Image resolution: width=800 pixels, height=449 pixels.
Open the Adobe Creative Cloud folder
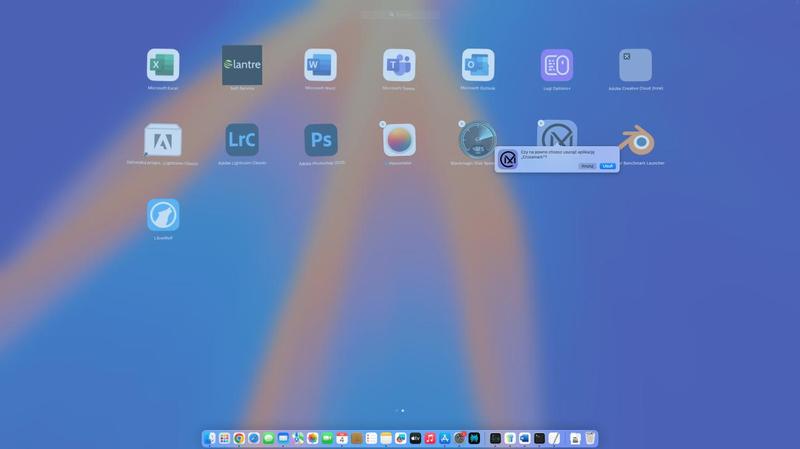coord(635,65)
